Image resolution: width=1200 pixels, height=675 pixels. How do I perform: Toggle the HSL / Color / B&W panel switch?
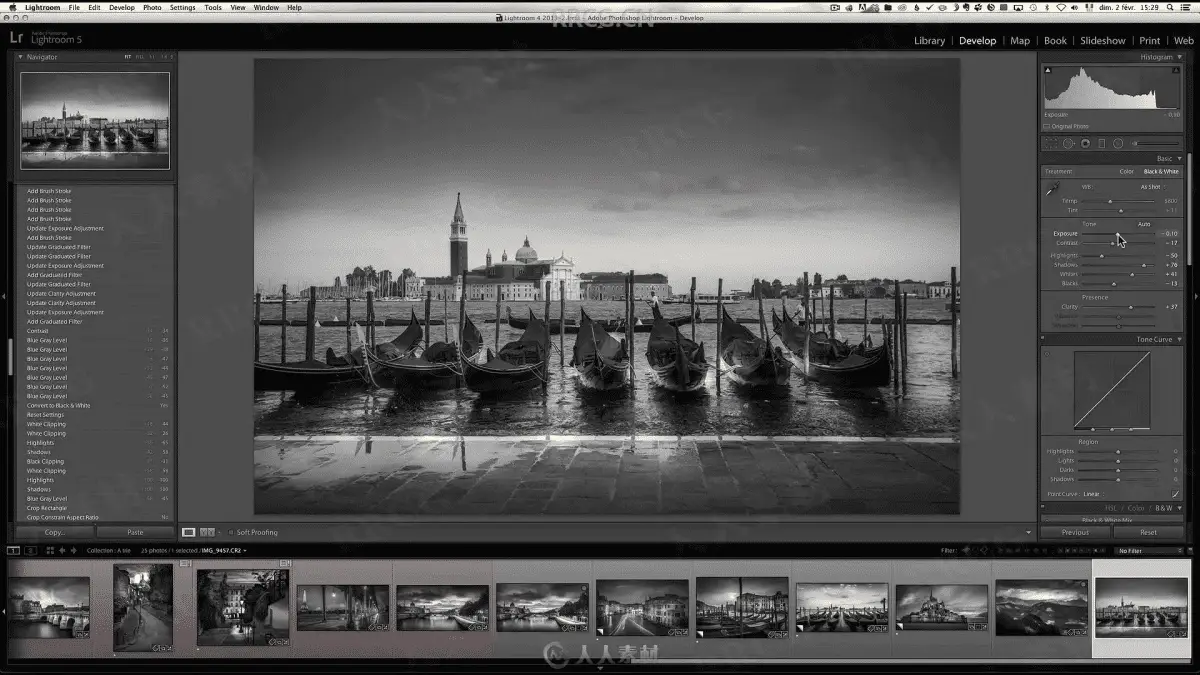click(x=1042, y=507)
